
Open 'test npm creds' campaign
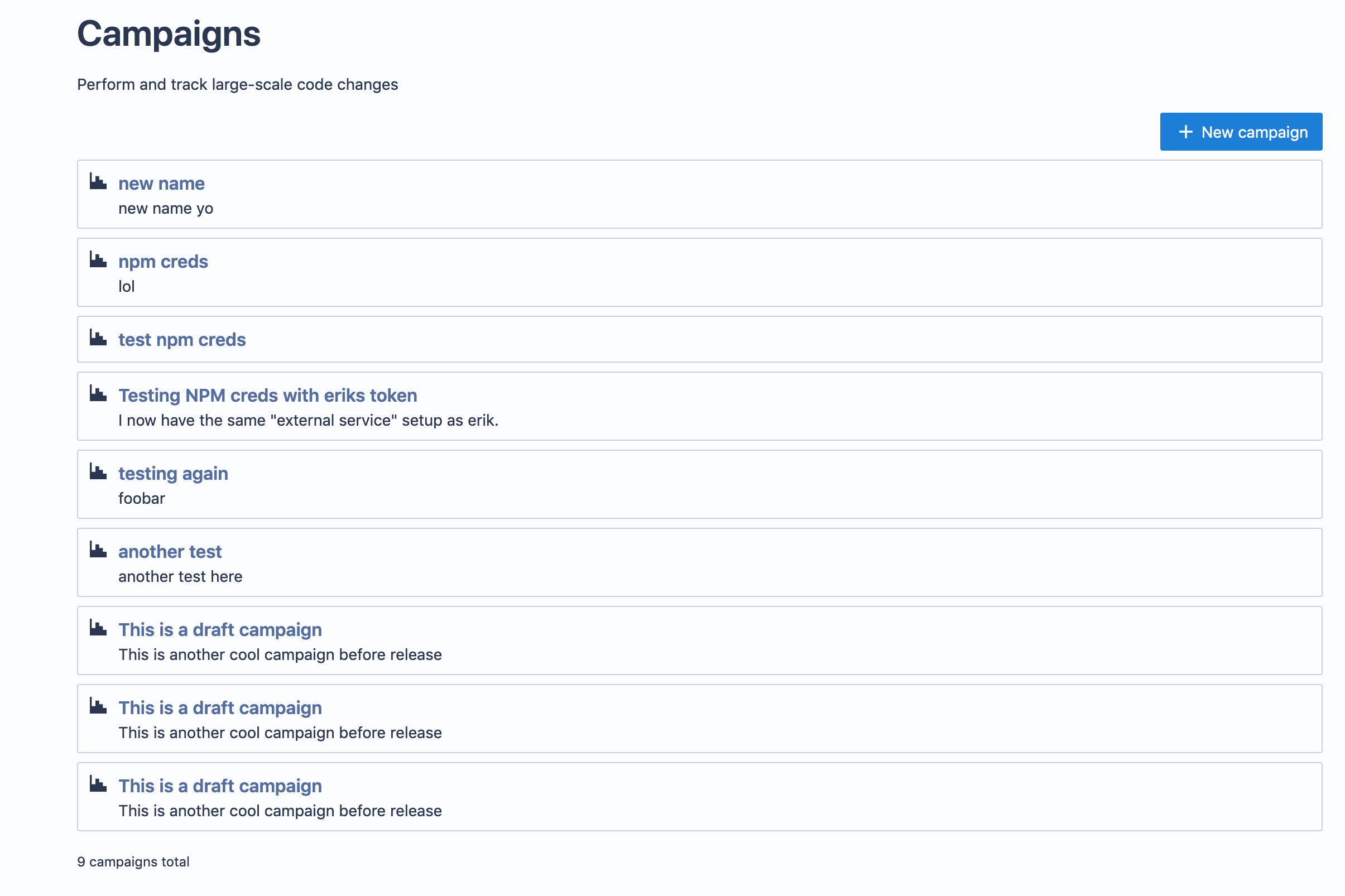[x=182, y=340]
